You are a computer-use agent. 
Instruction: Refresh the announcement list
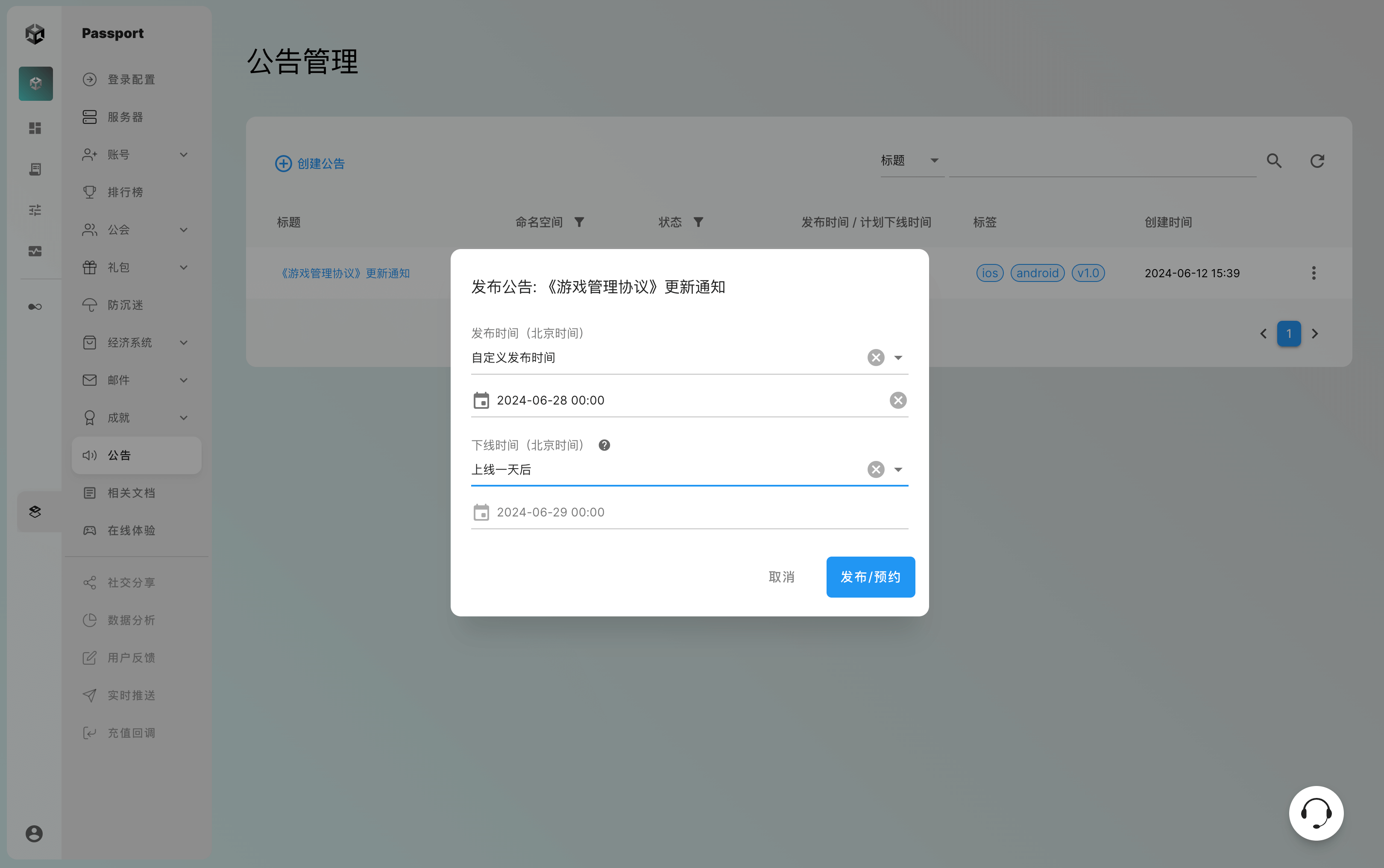[1317, 161]
